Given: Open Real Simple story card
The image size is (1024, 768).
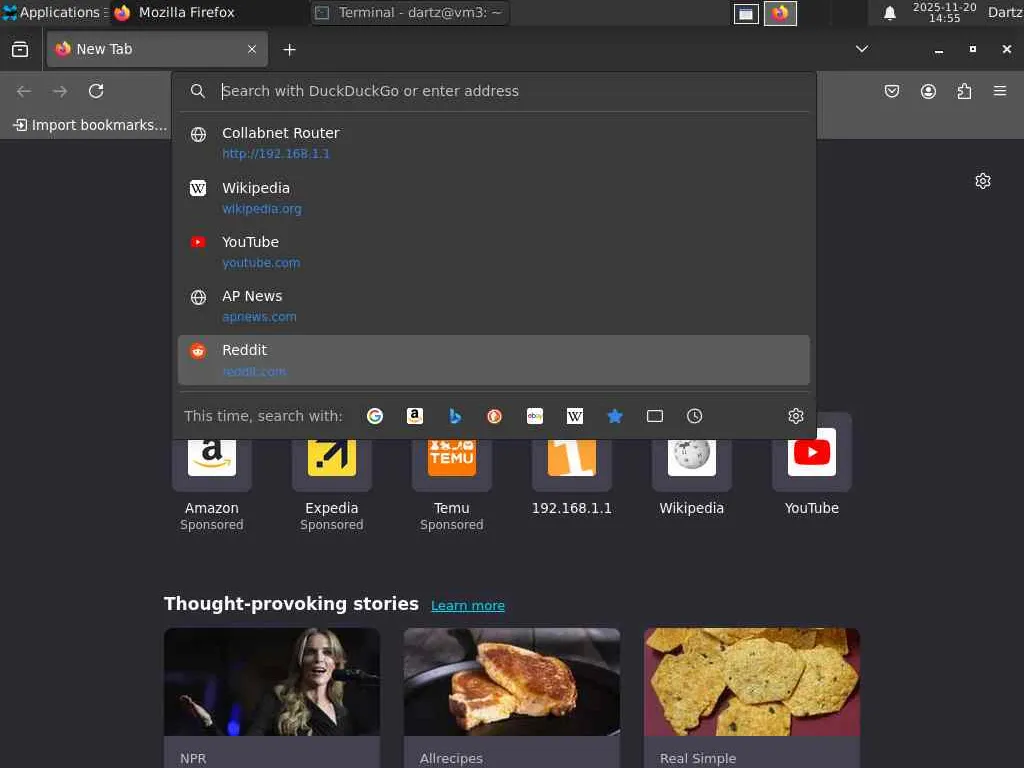Looking at the screenshot, I should 752,698.
